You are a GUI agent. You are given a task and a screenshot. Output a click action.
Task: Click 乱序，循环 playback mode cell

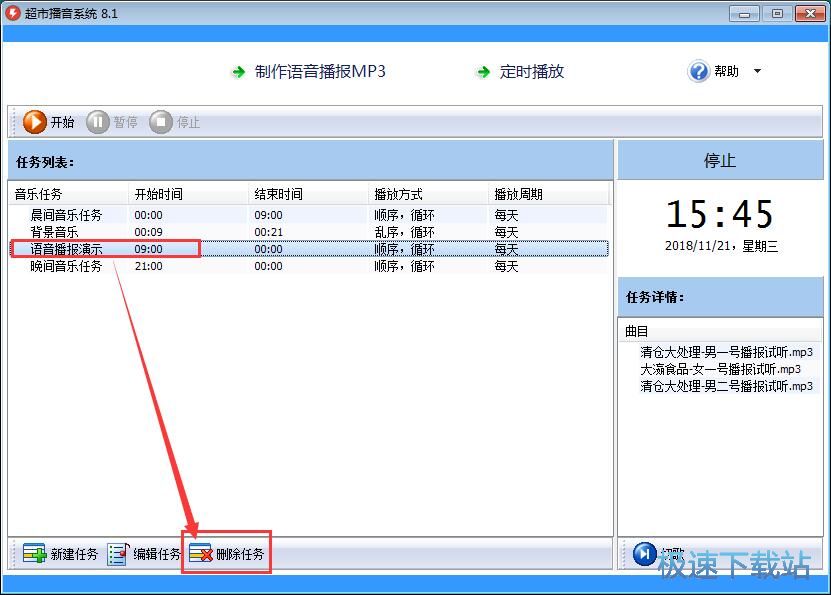click(404, 232)
